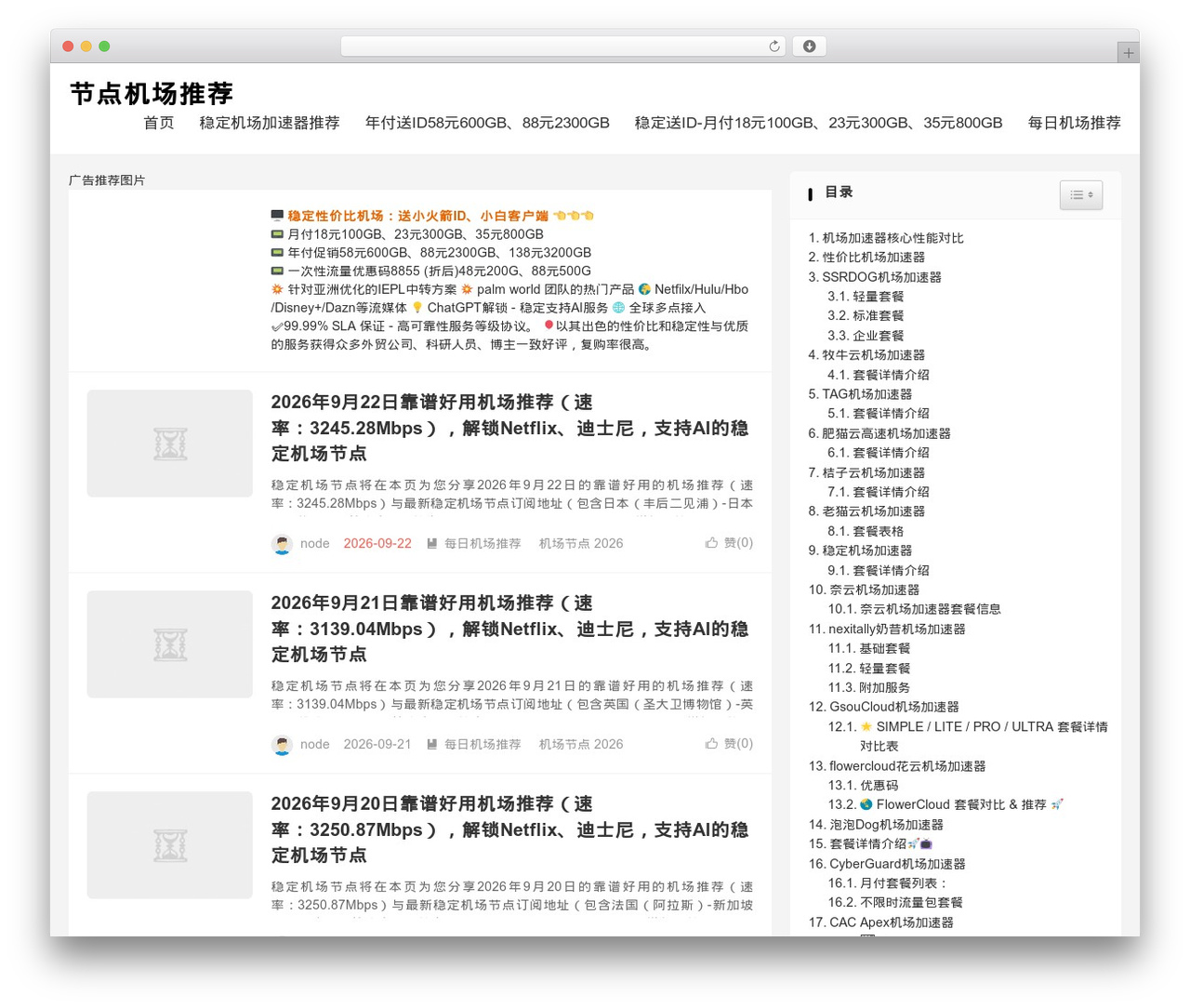This screenshot has width=1190, height=1008.
Task: Toggle the 目录 table of contents list button
Action: (x=1080, y=195)
